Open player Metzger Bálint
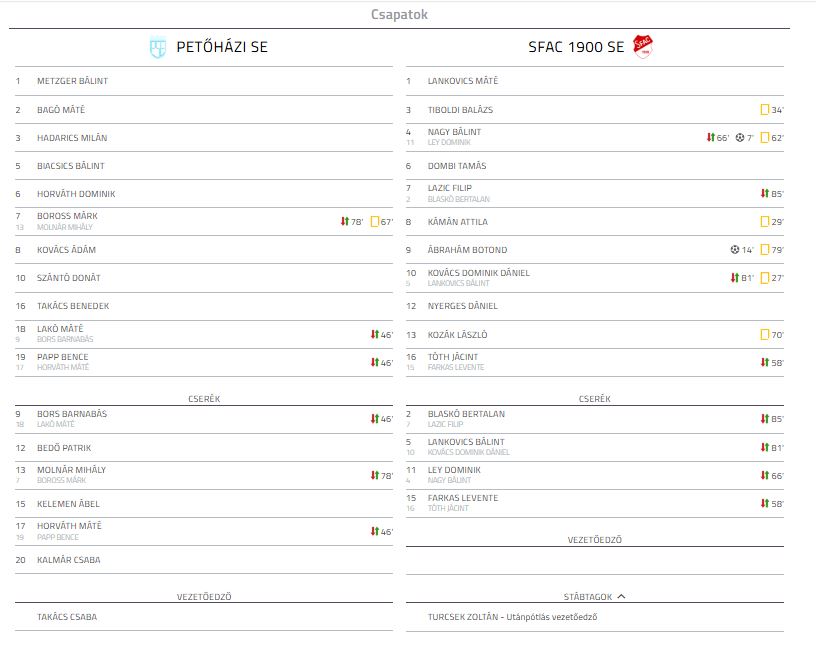 [x=72, y=81]
